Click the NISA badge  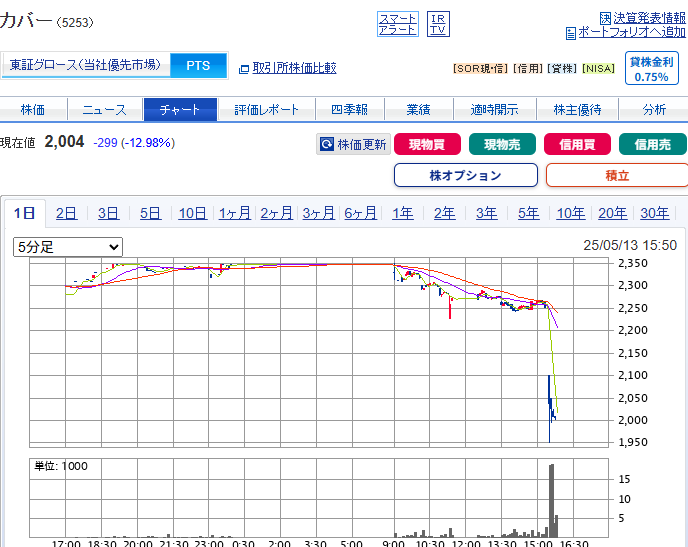click(x=598, y=69)
